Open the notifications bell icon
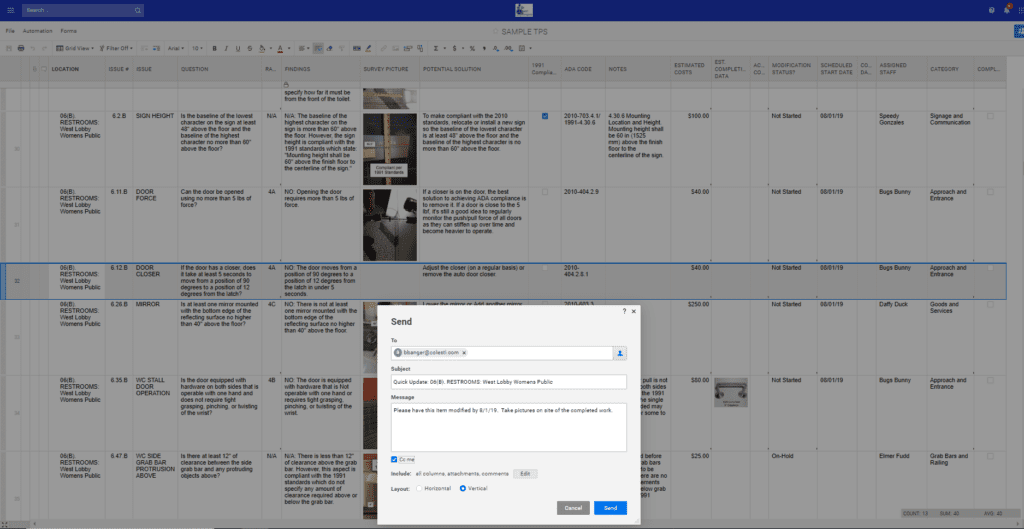The height and width of the screenshot is (529, 1024). (1006, 10)
